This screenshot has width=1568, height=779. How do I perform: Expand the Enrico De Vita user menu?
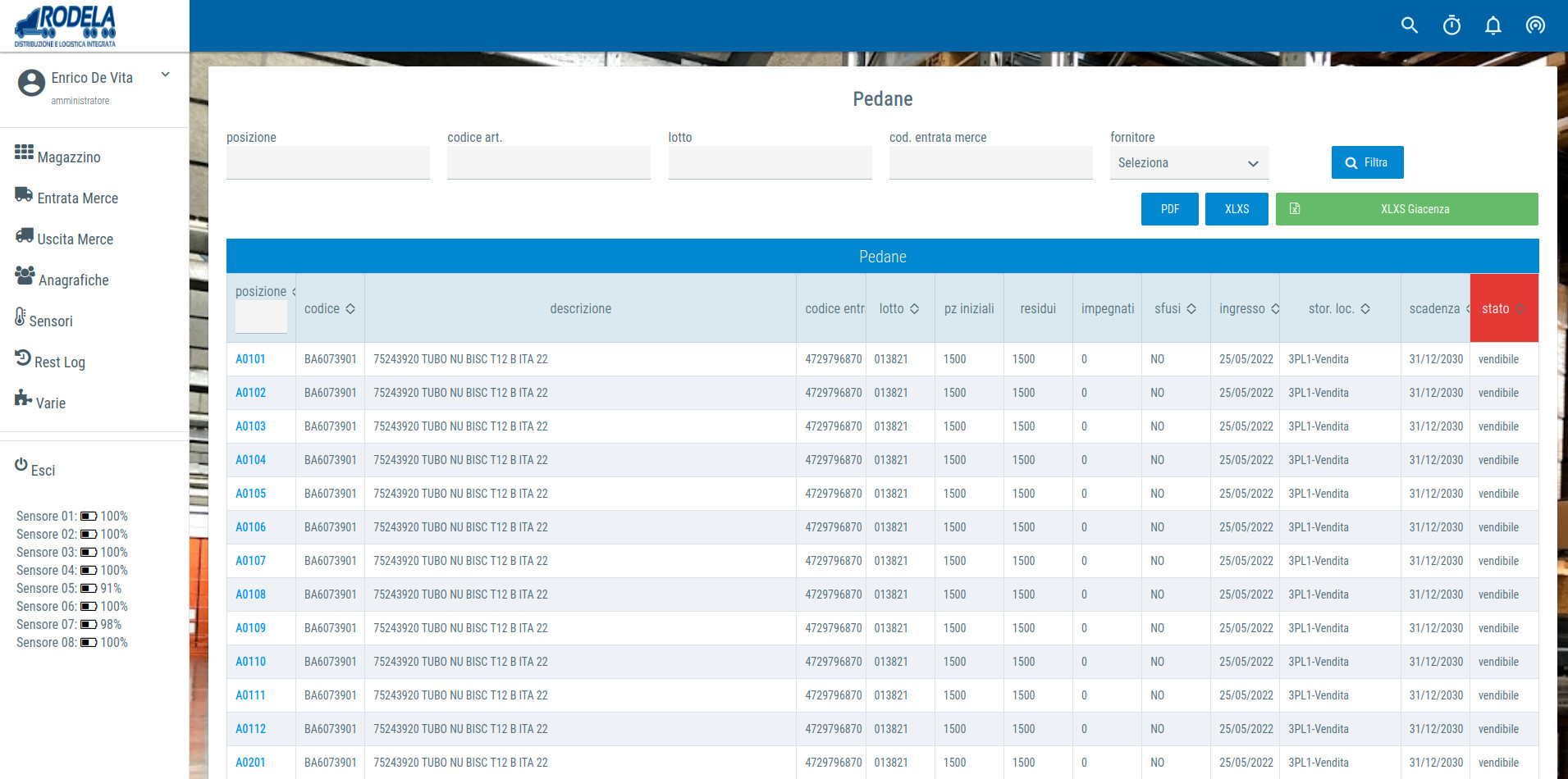click(165, 75)
